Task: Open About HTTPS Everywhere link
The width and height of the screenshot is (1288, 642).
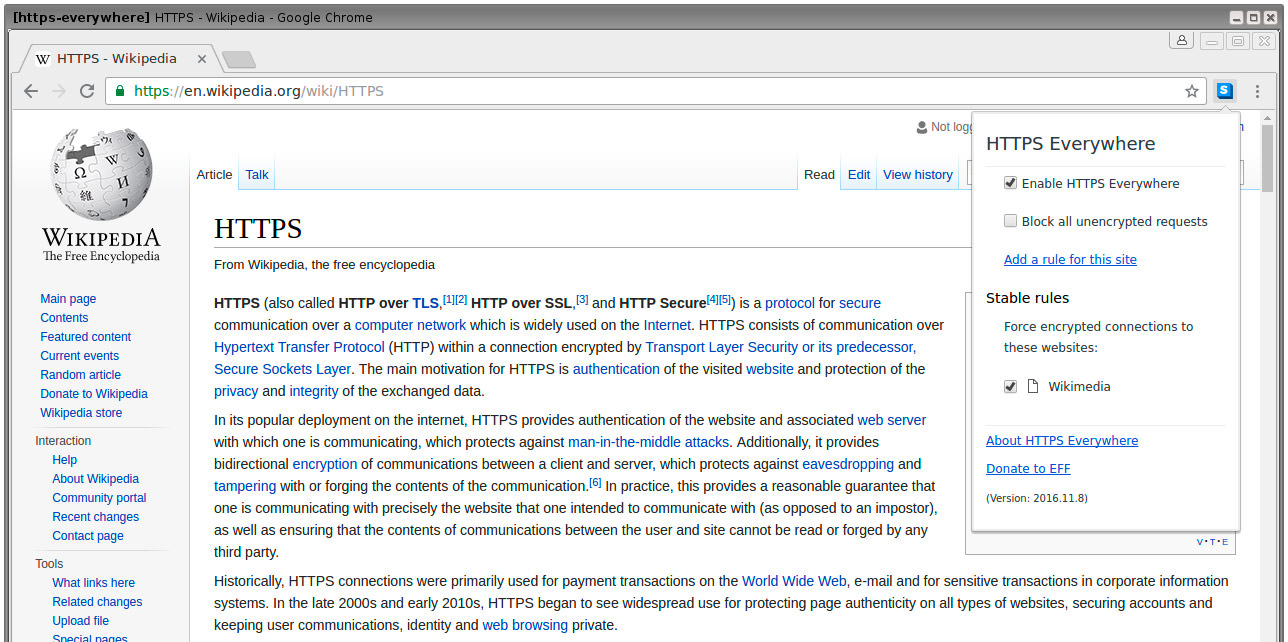Action: 1062,441
